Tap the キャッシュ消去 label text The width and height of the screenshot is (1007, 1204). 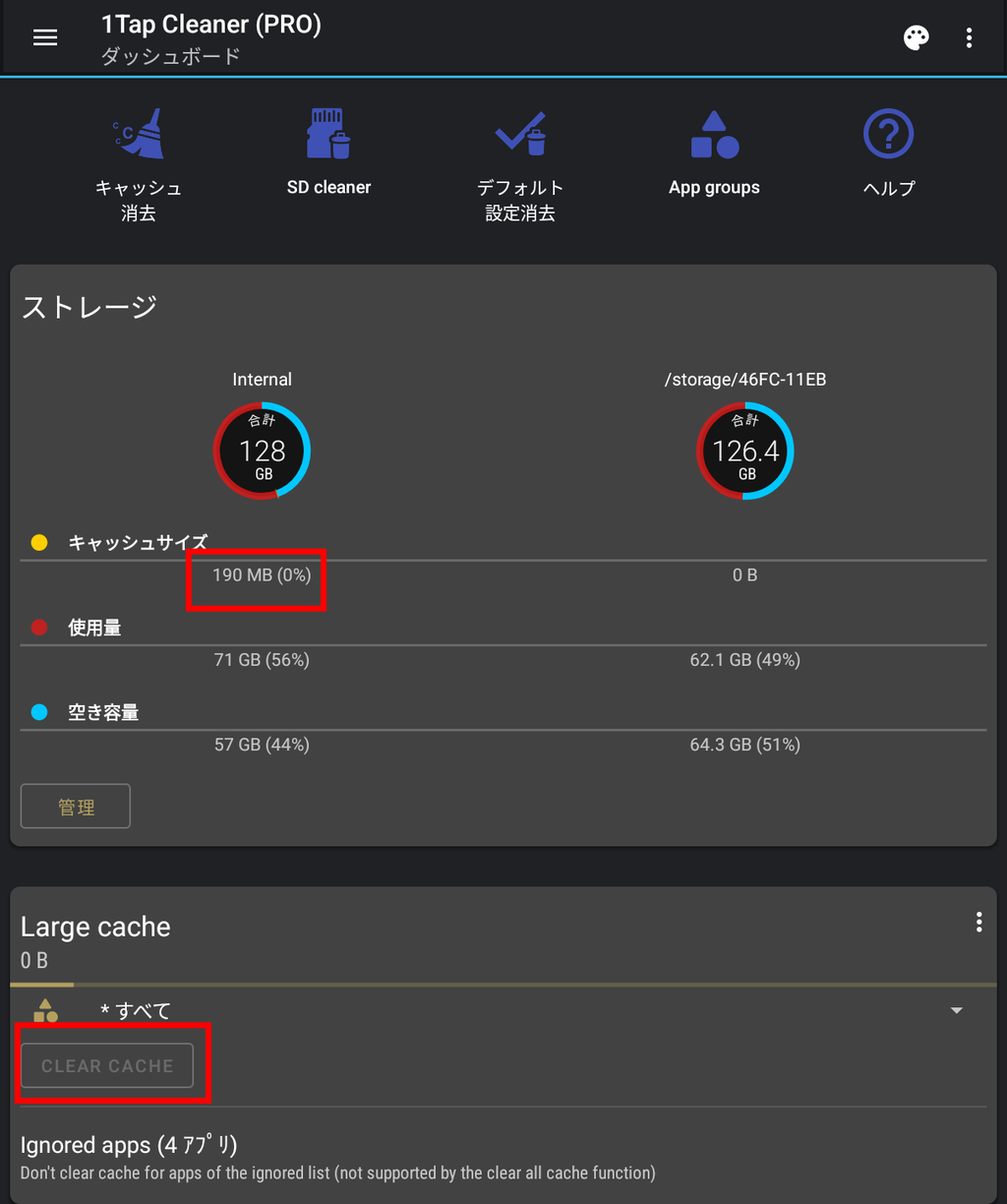(139, 200)
